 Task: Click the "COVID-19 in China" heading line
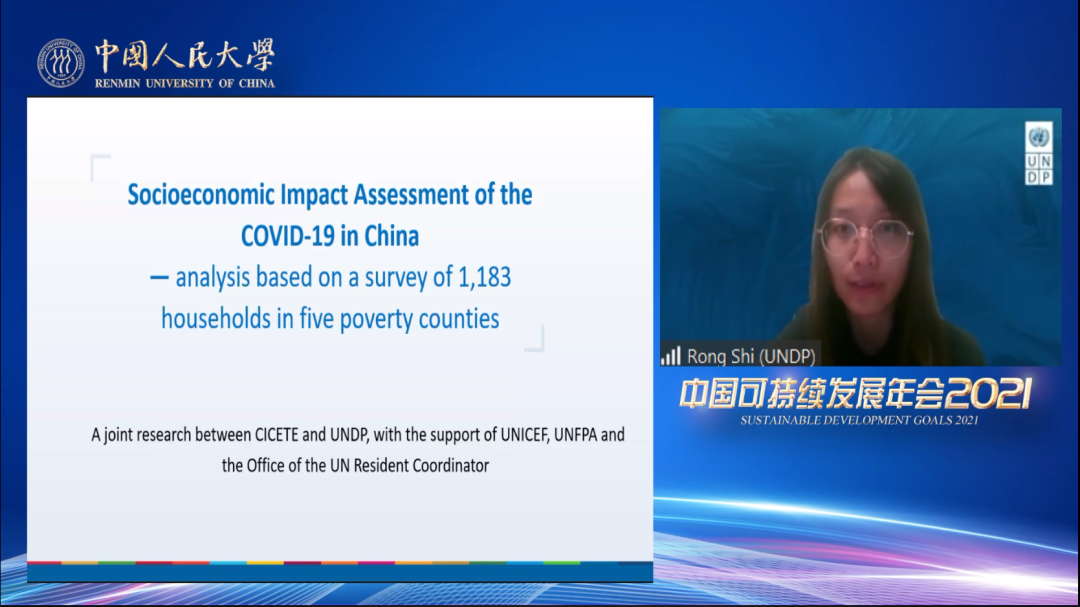point(330,236)
